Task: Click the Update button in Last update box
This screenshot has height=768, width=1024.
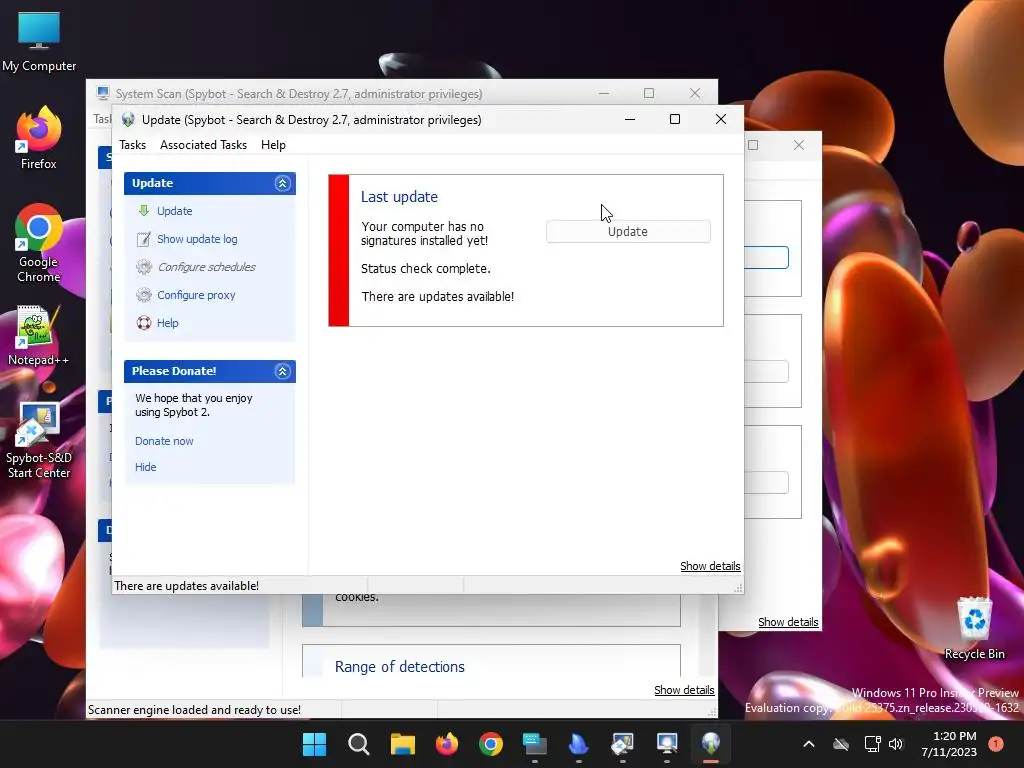Action: click(628, 232)
